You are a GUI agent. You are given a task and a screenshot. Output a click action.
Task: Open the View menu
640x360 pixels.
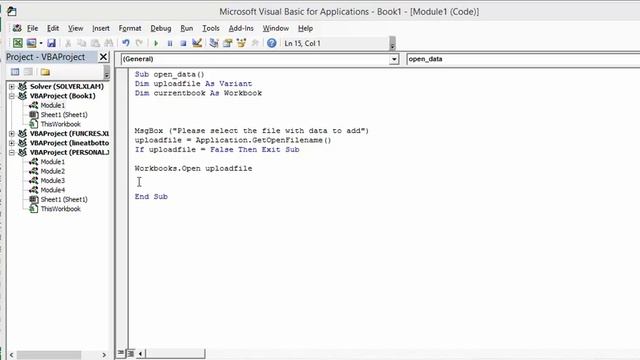(x=76, y=28)
